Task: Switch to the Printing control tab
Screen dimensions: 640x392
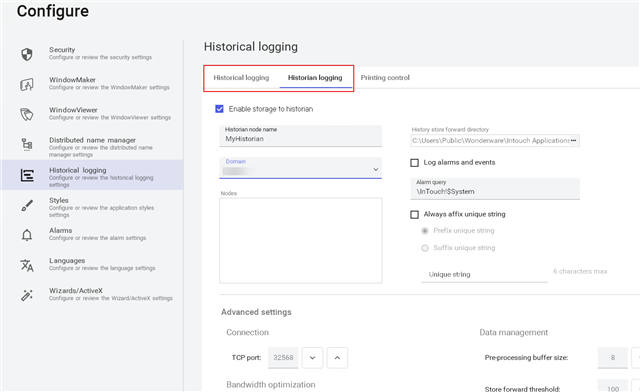Action: click(x=385, y=78)
